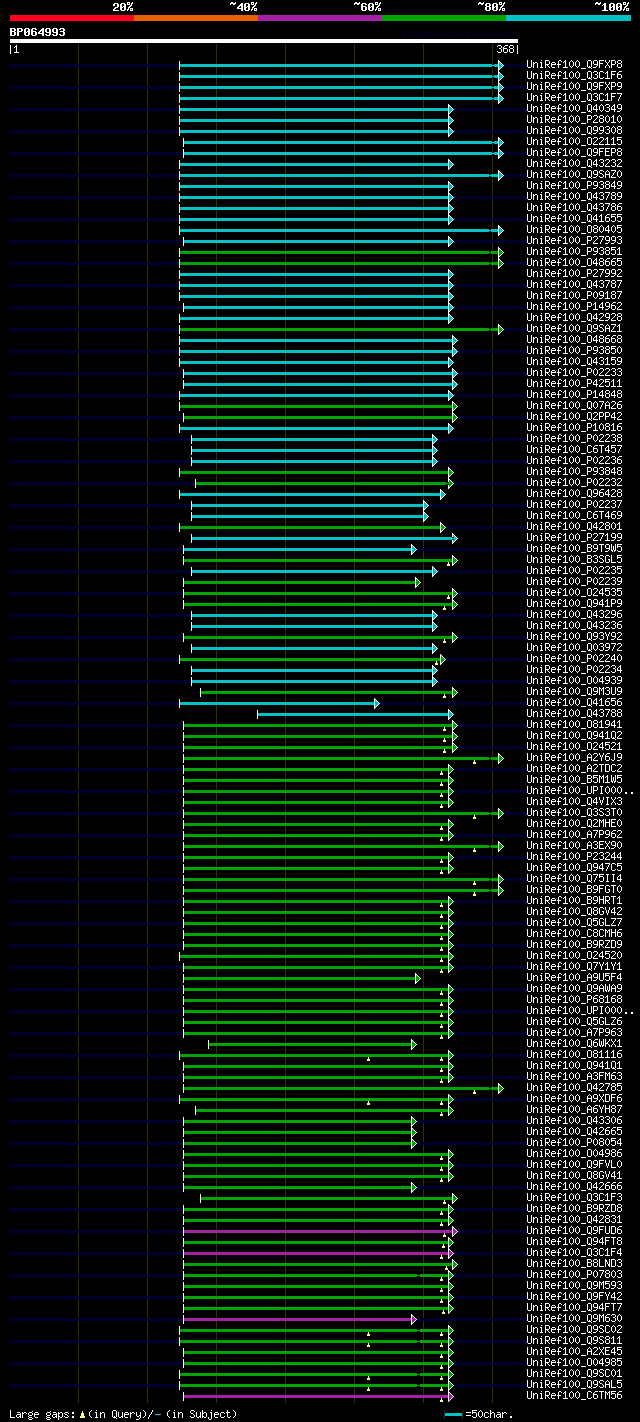
Task: Select the UniRef100_Q41656 label
Action: 574,702
